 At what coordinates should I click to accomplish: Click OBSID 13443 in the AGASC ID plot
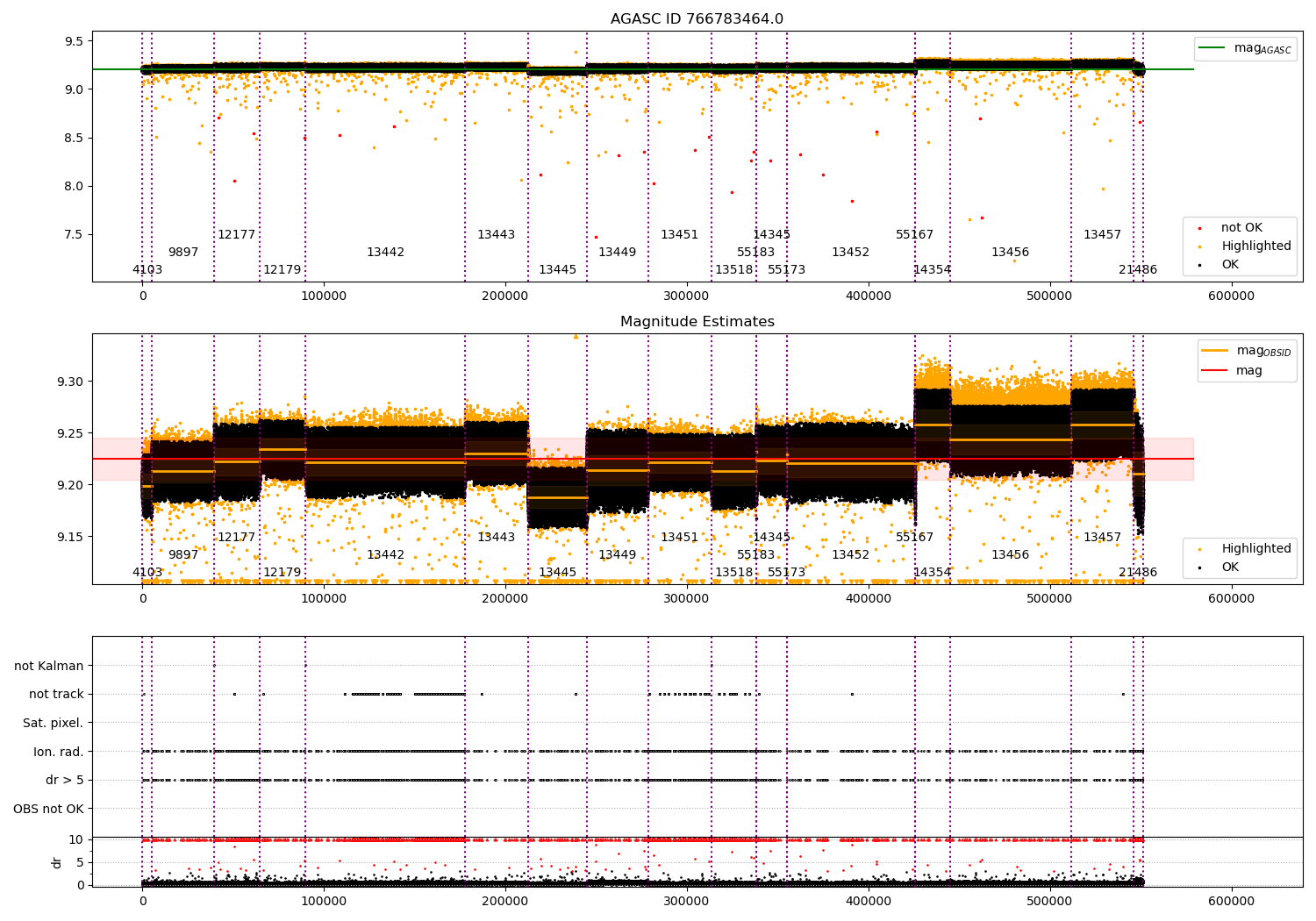click(497, 235)
